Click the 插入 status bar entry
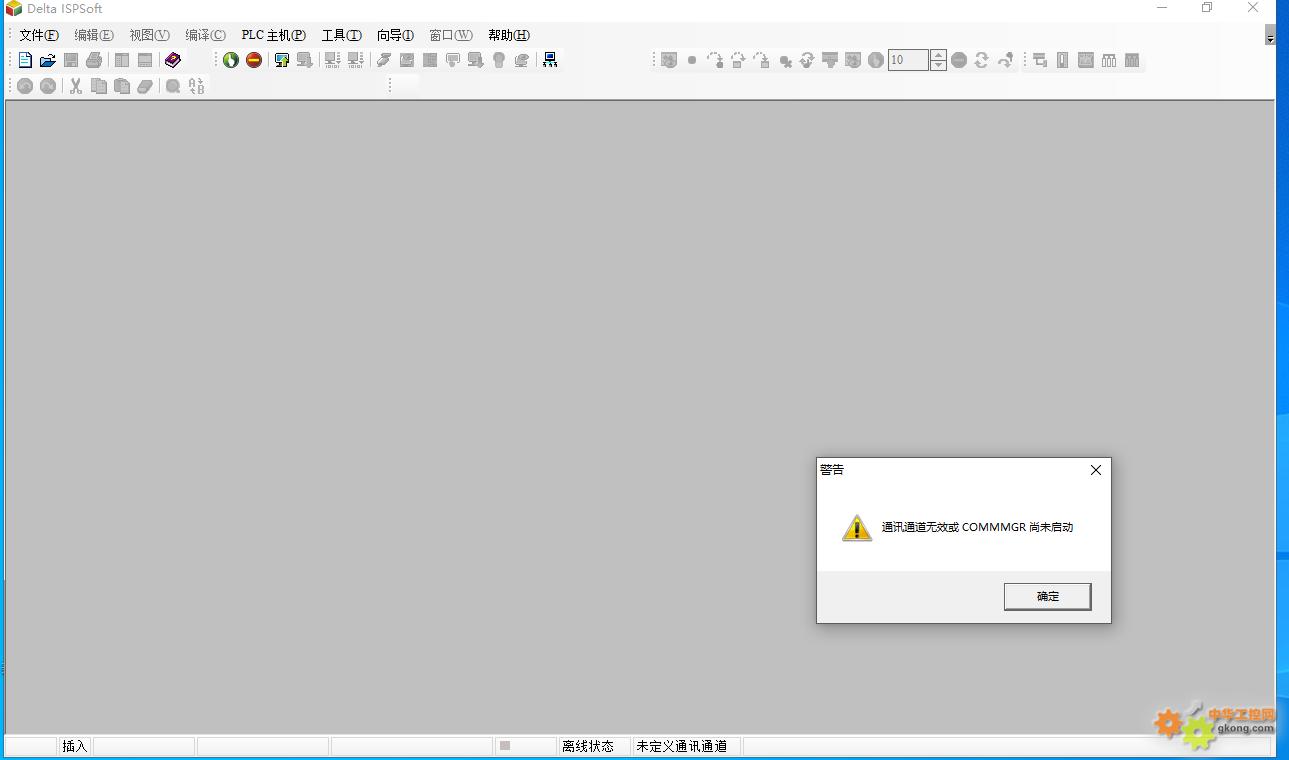 point(75,746)
